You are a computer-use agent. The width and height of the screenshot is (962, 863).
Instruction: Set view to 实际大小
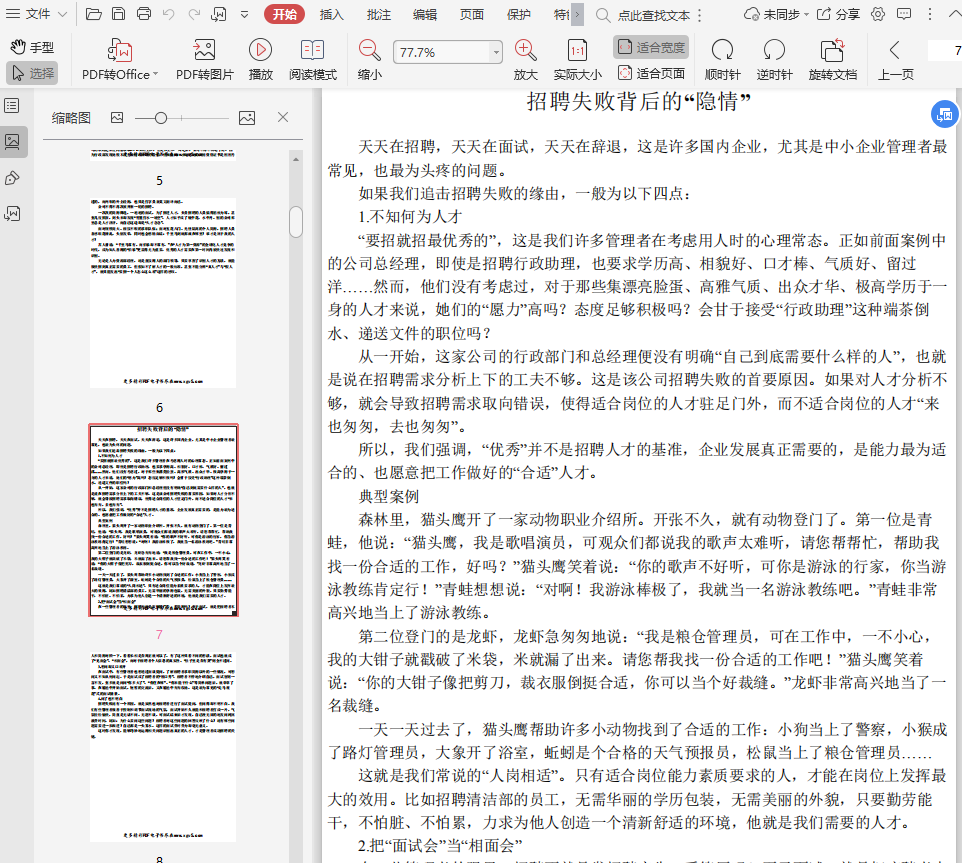coord(577,59)
